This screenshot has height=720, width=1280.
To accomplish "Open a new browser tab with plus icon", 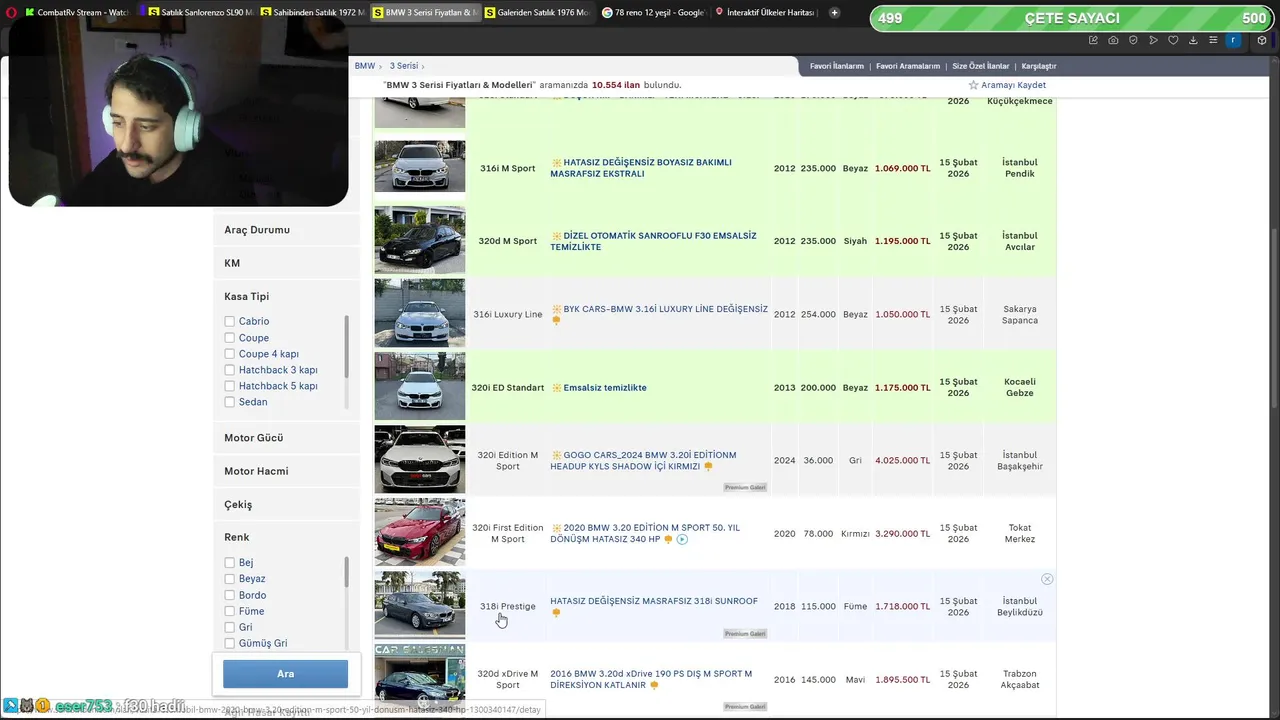I will coord(834,12).
